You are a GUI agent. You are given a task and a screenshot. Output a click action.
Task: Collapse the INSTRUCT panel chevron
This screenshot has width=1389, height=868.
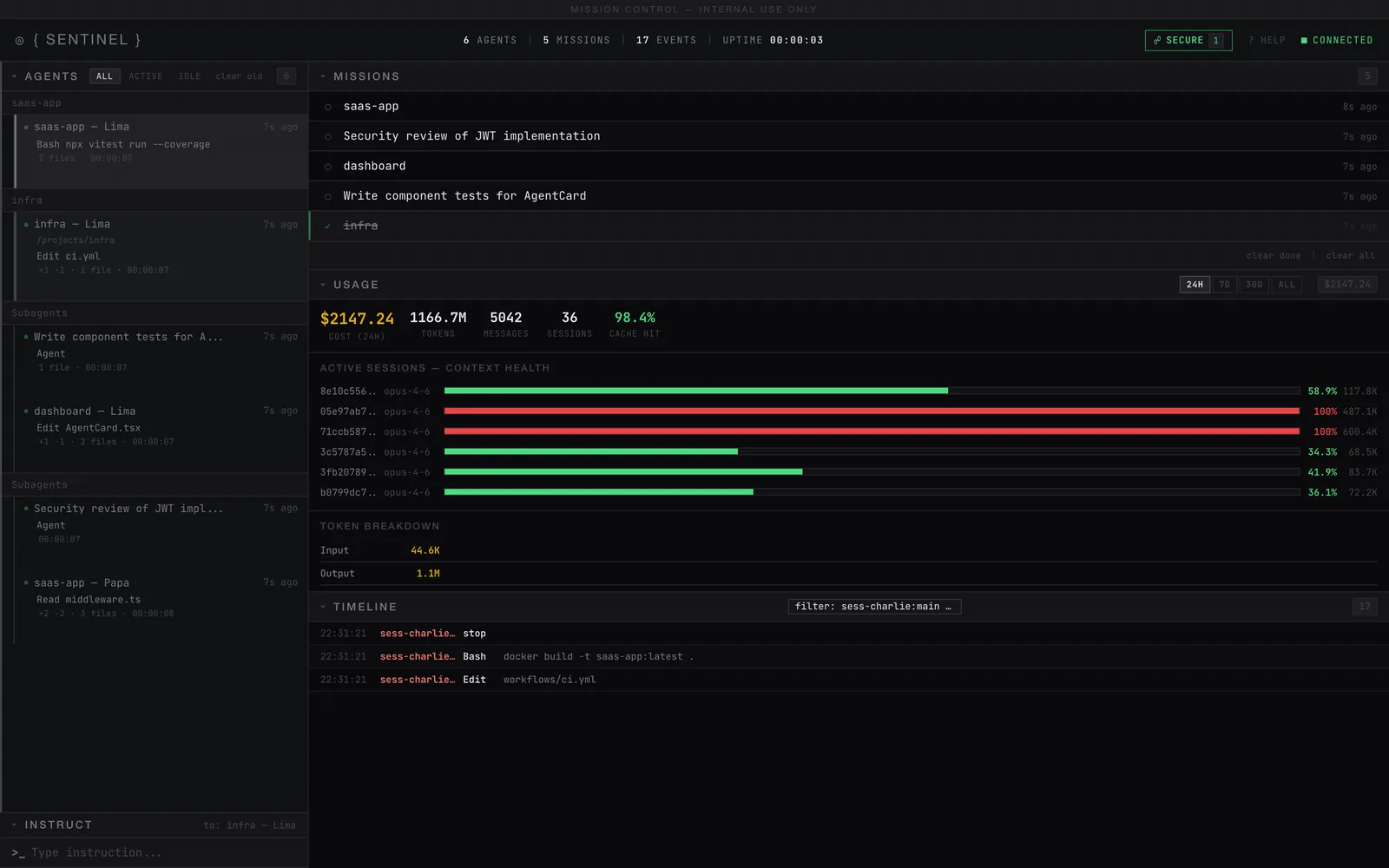[15, 825]
